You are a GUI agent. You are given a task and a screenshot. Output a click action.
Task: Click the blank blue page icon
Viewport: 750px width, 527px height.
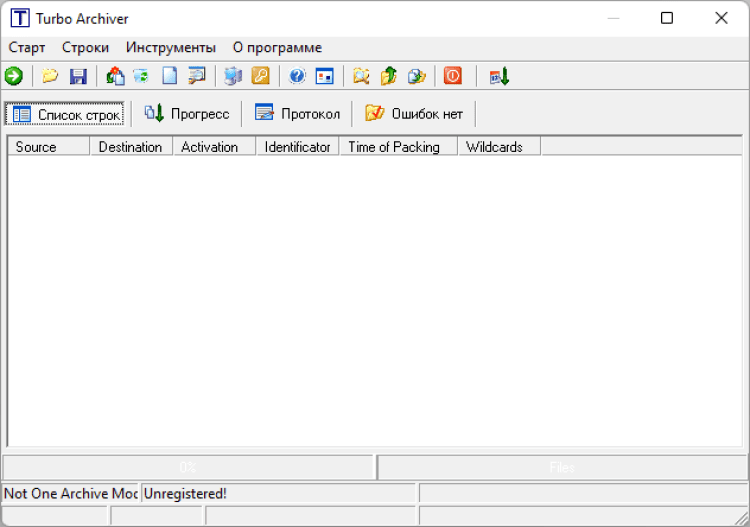coord(169,76)
